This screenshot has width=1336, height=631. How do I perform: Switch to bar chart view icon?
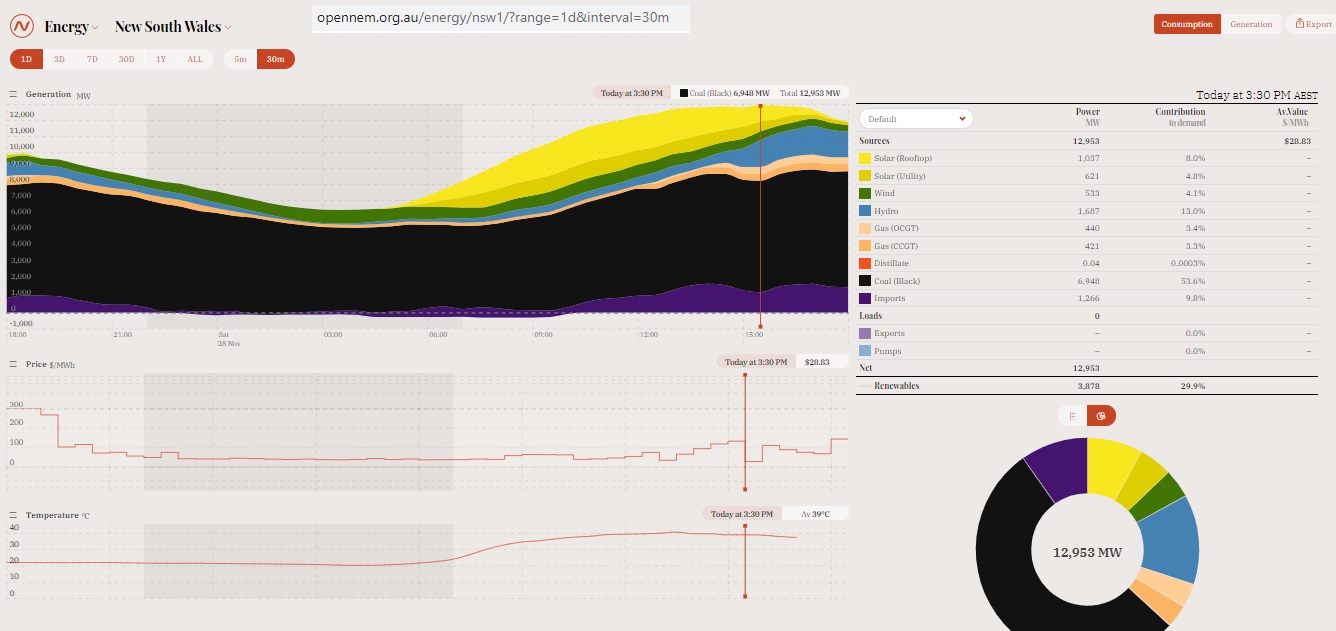point(1072,415)
